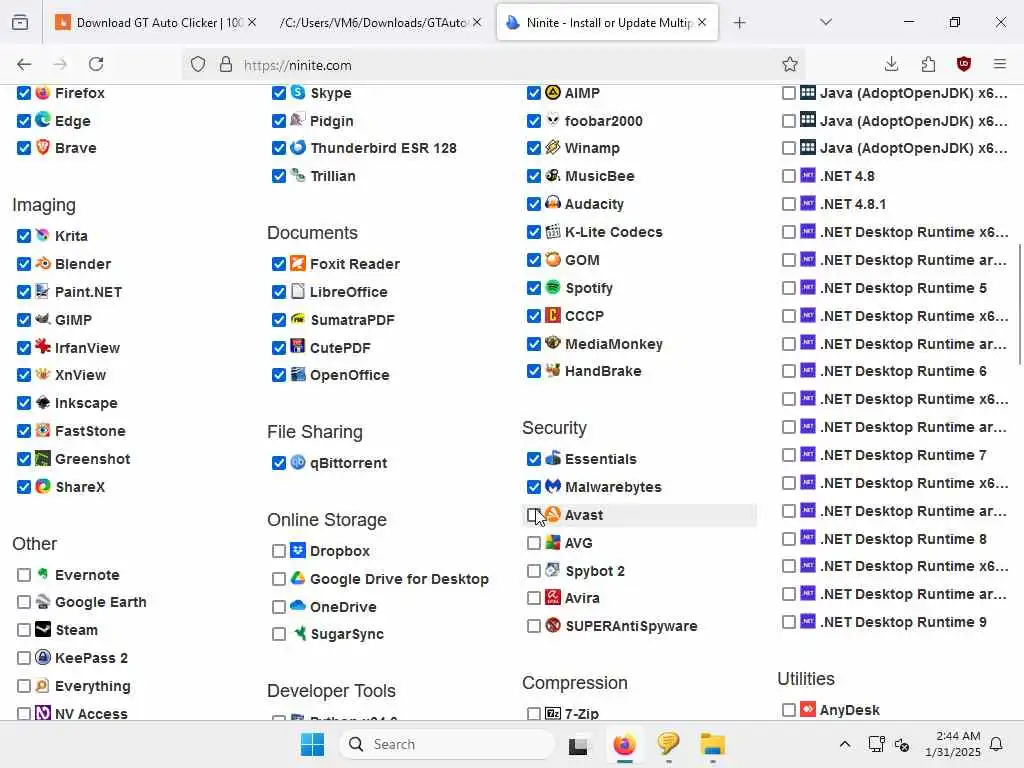Click the Audacity headphones icon

coord(553,204)
